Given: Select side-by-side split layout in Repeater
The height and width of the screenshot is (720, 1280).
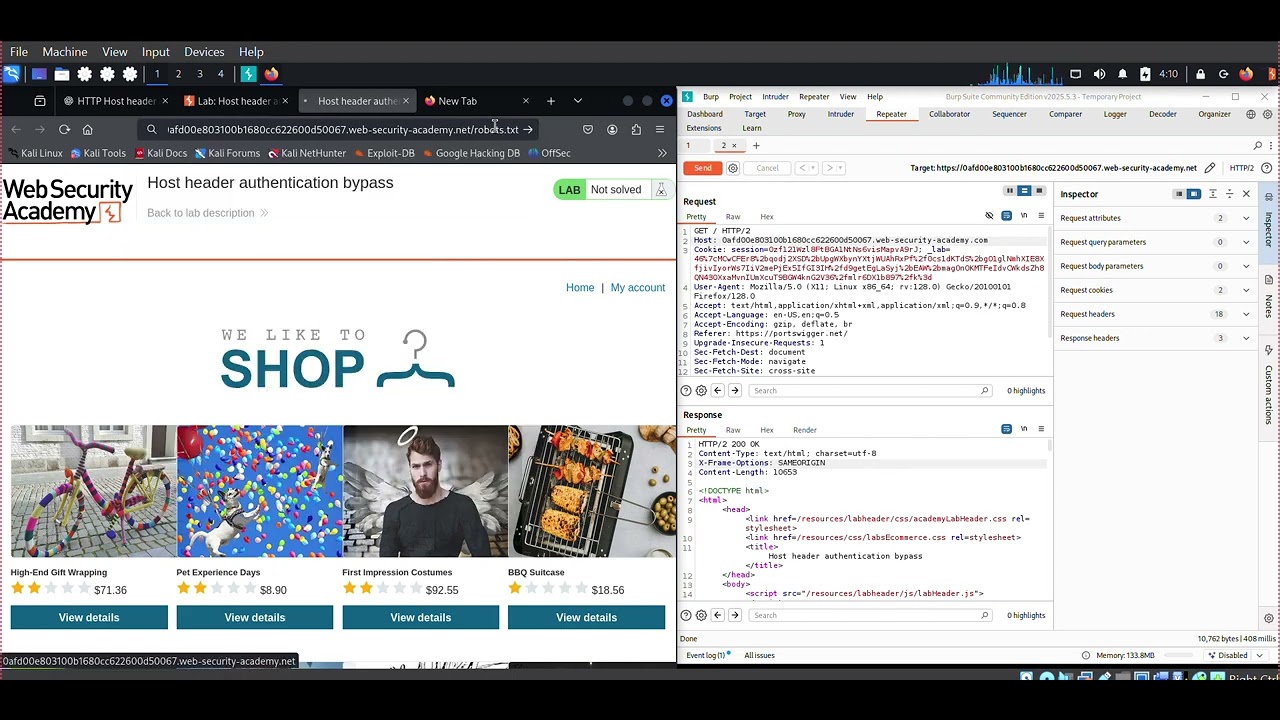Looking at the screenshot, I should [x=1010, y=191].
